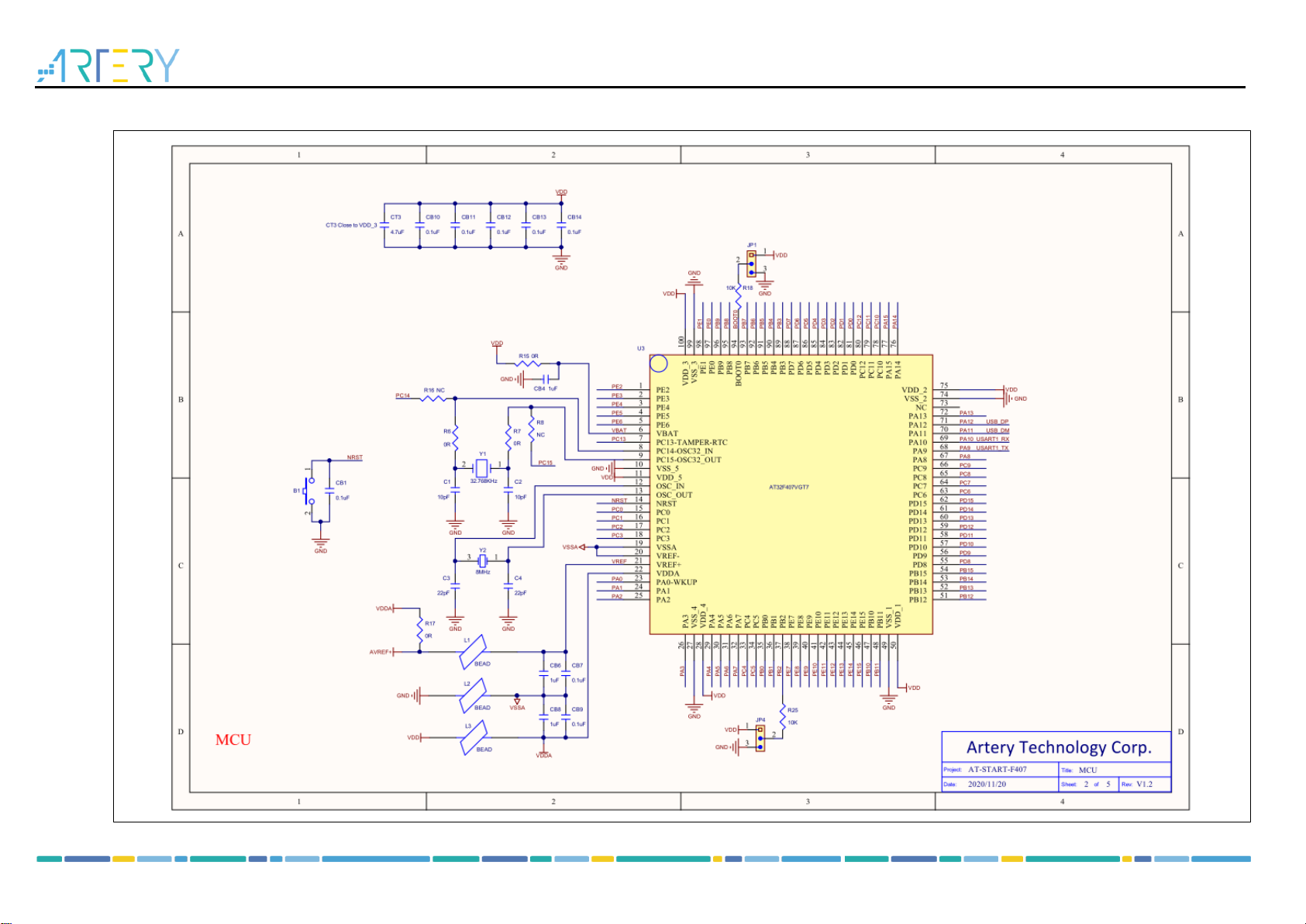Click the Y2 8MHz crystal symbol

(482, 560)
